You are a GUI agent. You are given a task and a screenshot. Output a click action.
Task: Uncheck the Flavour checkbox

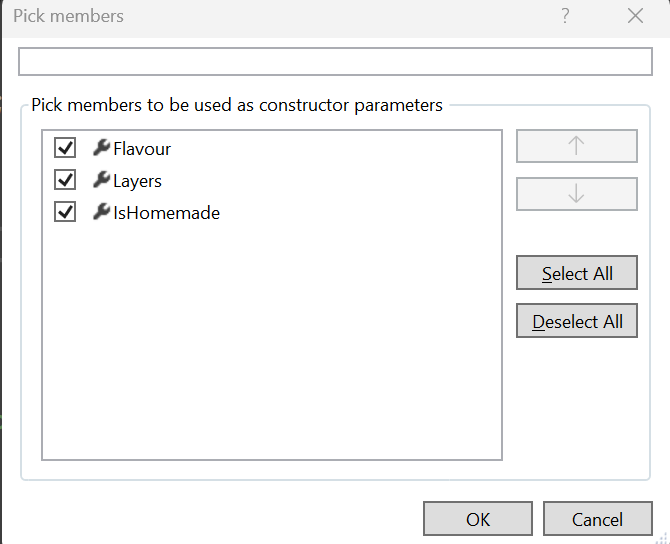[x=66, y=148]
